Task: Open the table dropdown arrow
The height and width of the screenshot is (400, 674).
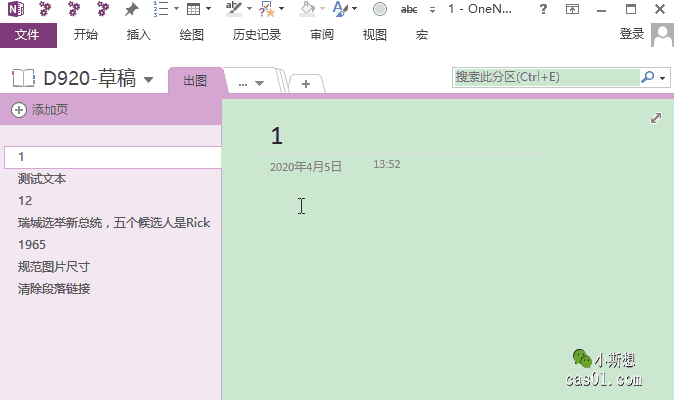Action: pos(208,9)
